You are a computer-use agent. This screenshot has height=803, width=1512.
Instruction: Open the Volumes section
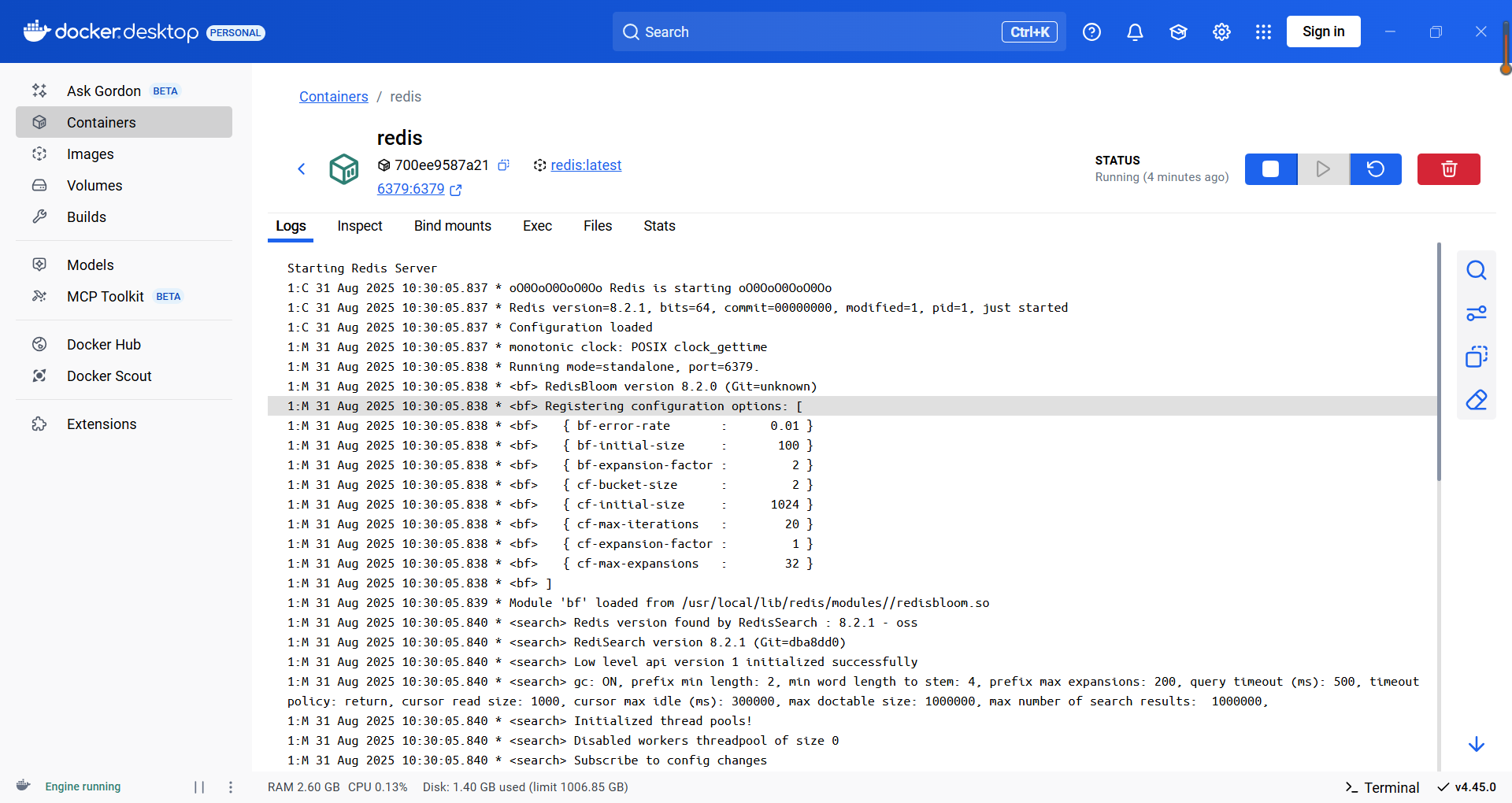point(124,185)
